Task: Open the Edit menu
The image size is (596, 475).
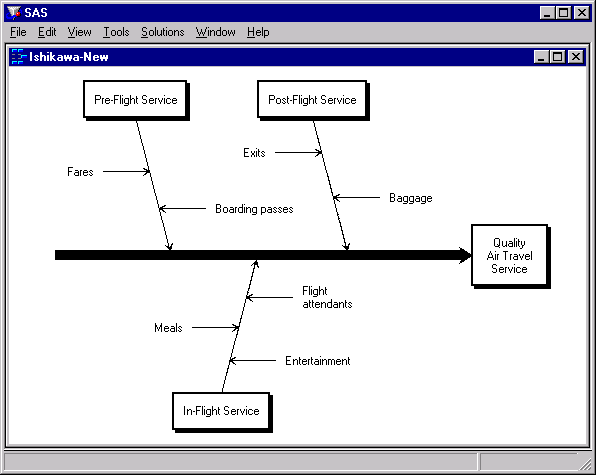Action: pyautogui.click(x=47, y=32)
